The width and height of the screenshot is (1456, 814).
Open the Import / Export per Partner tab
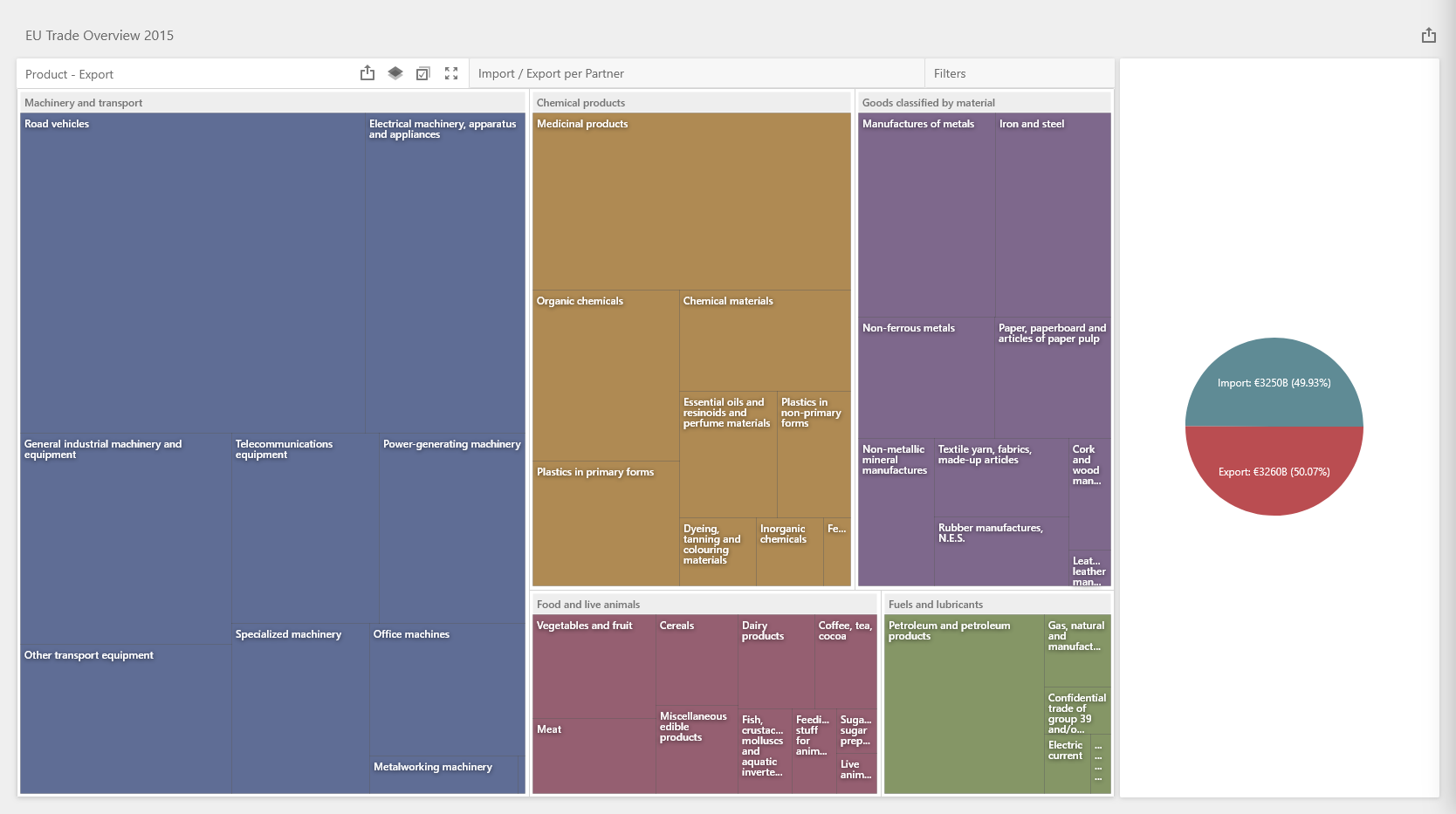[551, 74]
